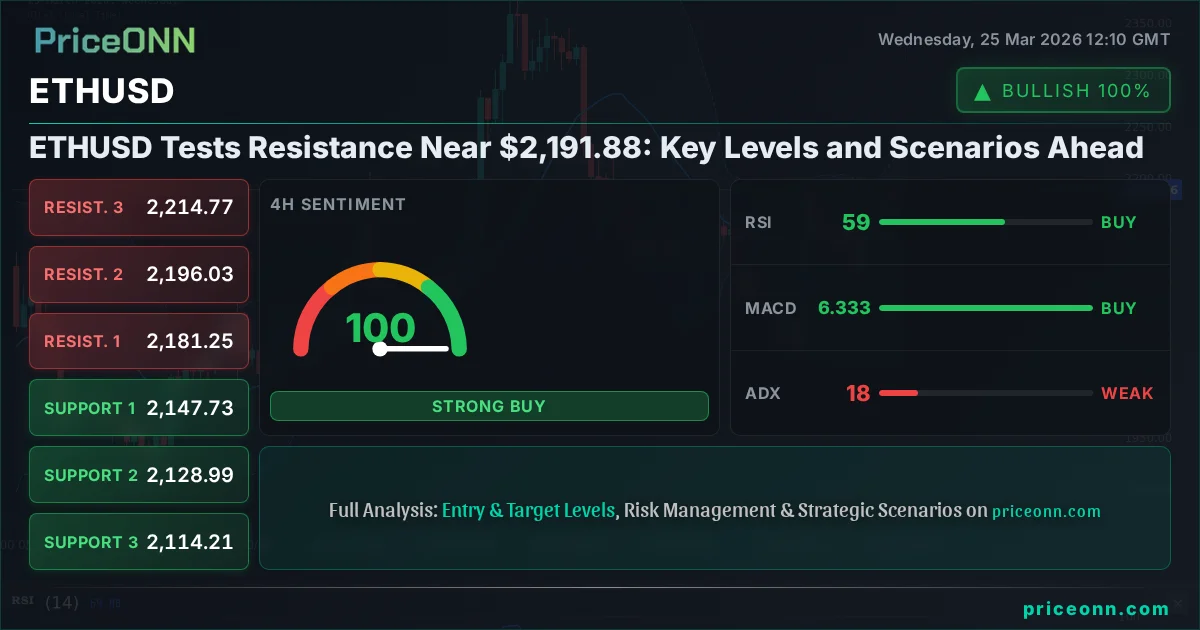The image size is (1200, 630).
Task: Click the PriceONN logo
Action: click(x=113, y=40)
